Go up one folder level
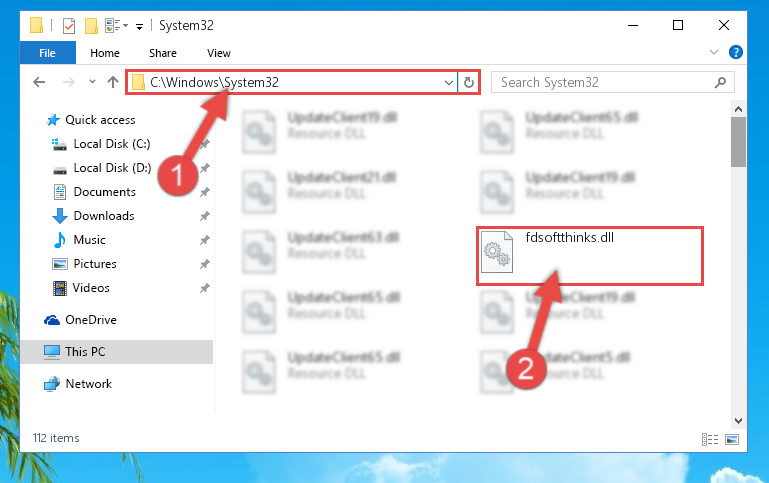Image resolution: width=769 pixels, height=483 pixels. (x=113, y=82)
